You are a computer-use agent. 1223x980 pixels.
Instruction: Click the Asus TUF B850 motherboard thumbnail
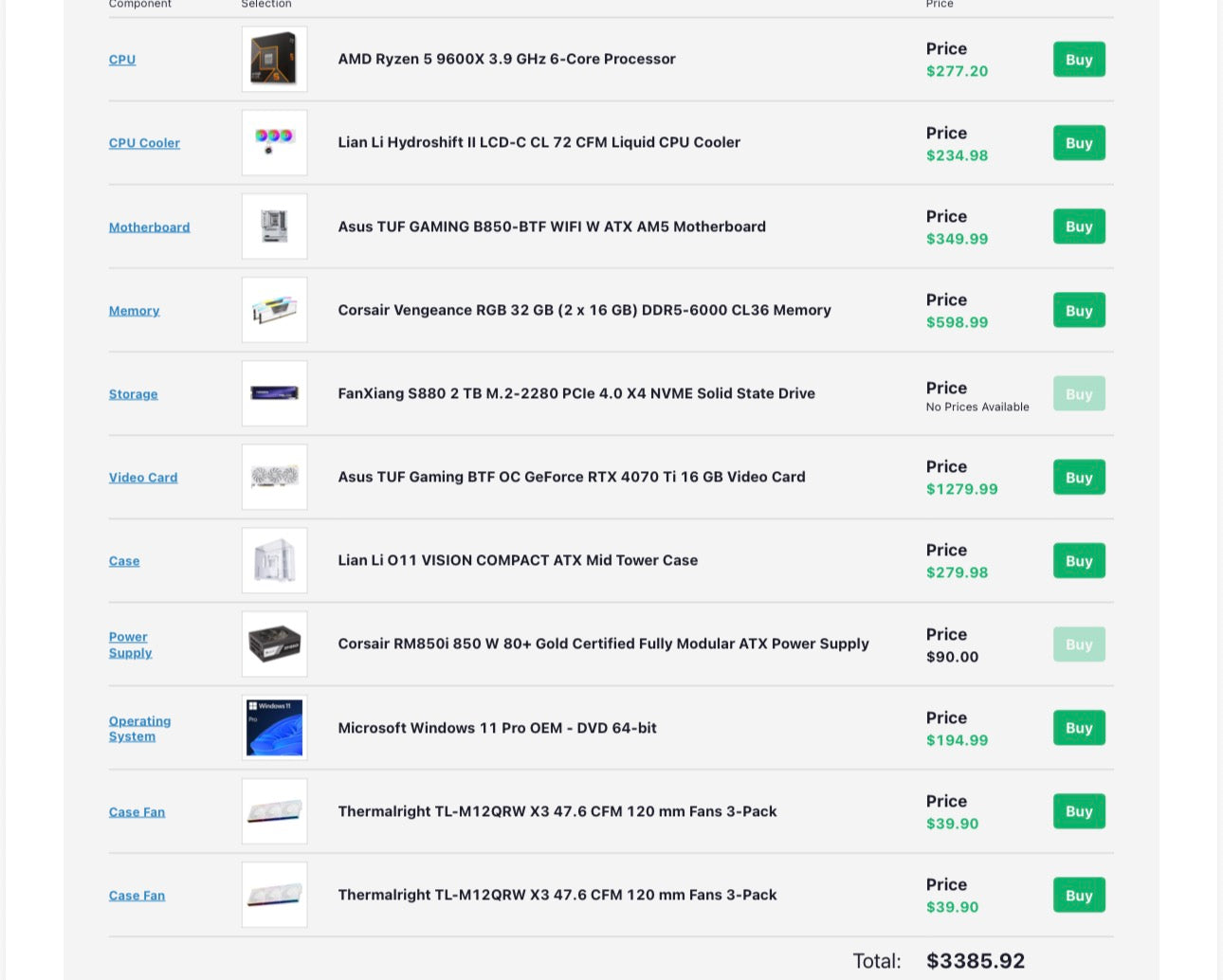[274, 227]
